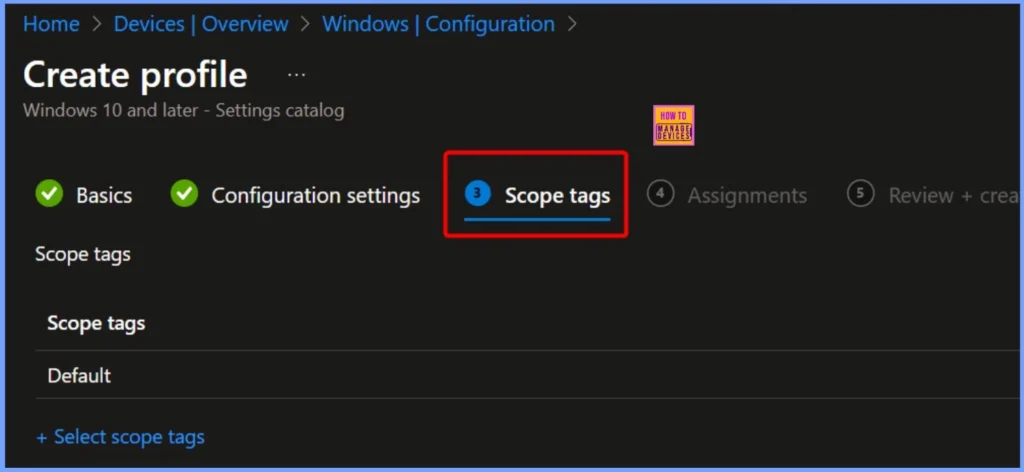The image size is (1024, 472).
Task: Select the Default scope tag row
Action: coord(79,376)
